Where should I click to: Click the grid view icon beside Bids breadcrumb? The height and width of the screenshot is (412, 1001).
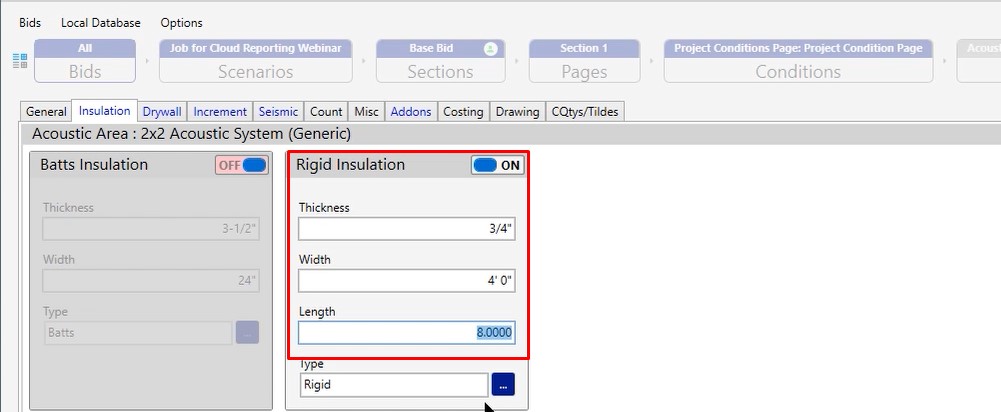(x=20, y=61)
